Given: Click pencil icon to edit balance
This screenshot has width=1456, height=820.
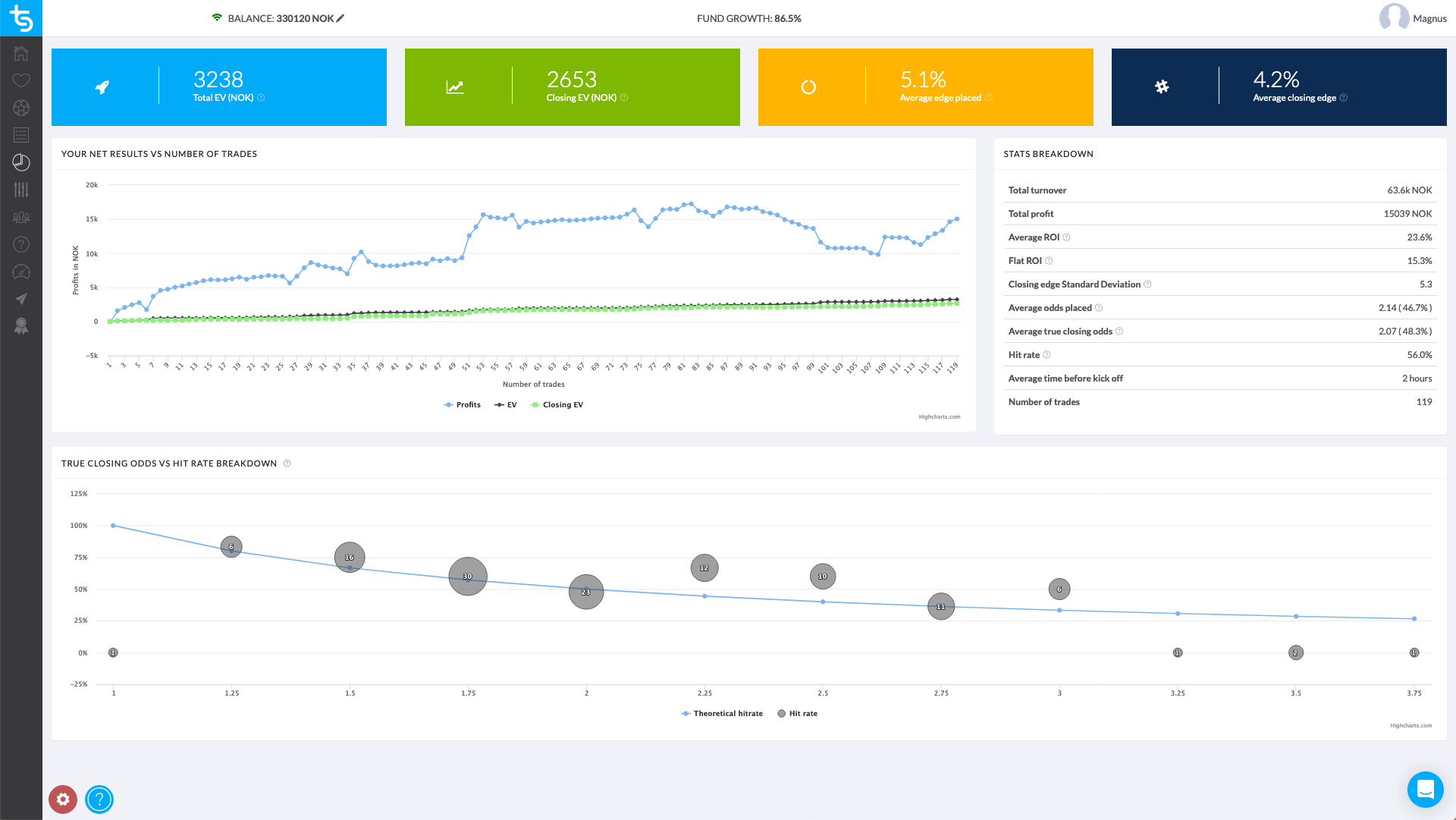Looking at the screenshot, I should click(x=340, y=18).
